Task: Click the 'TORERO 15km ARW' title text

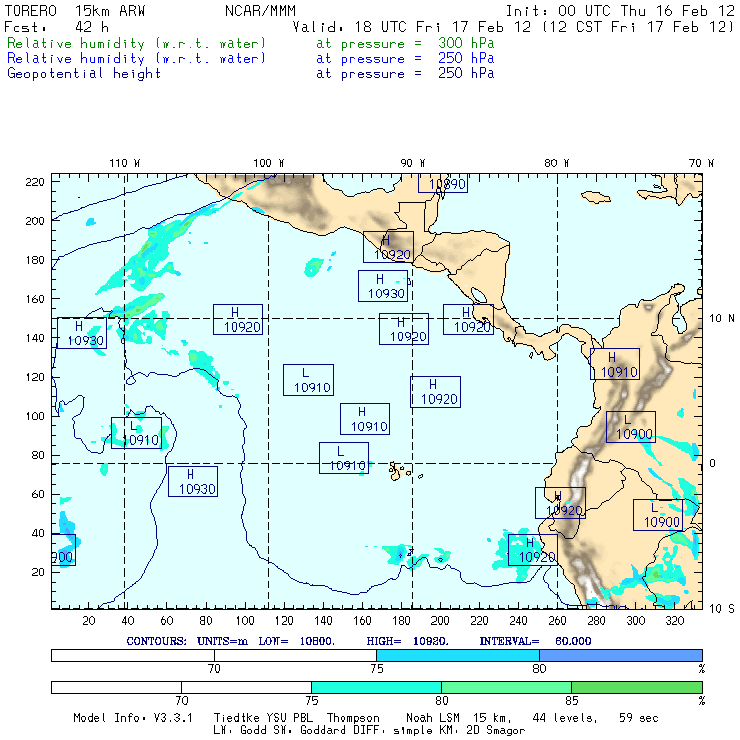Action: [x=75, y=11]
